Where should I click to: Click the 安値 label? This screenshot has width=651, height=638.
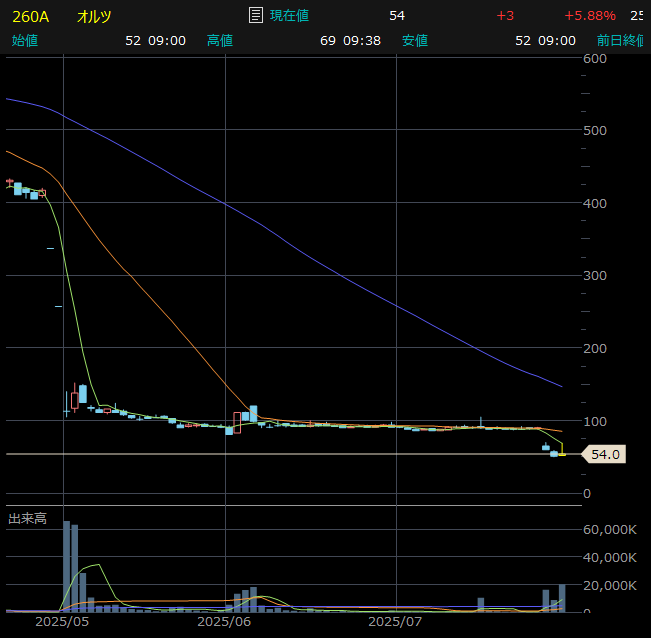(x=415, y=41)
